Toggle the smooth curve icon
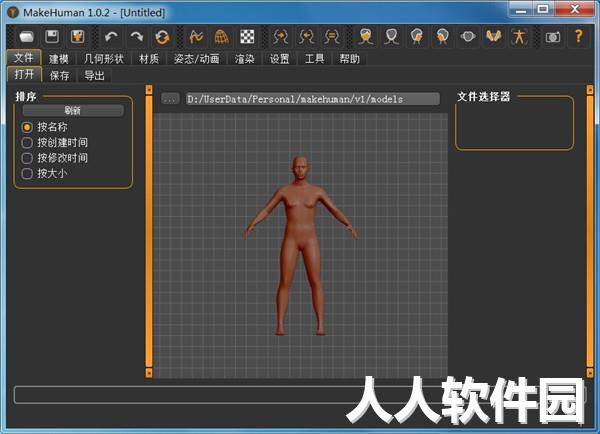The width and height of the screenshot is (600, 434). point(196,37)
